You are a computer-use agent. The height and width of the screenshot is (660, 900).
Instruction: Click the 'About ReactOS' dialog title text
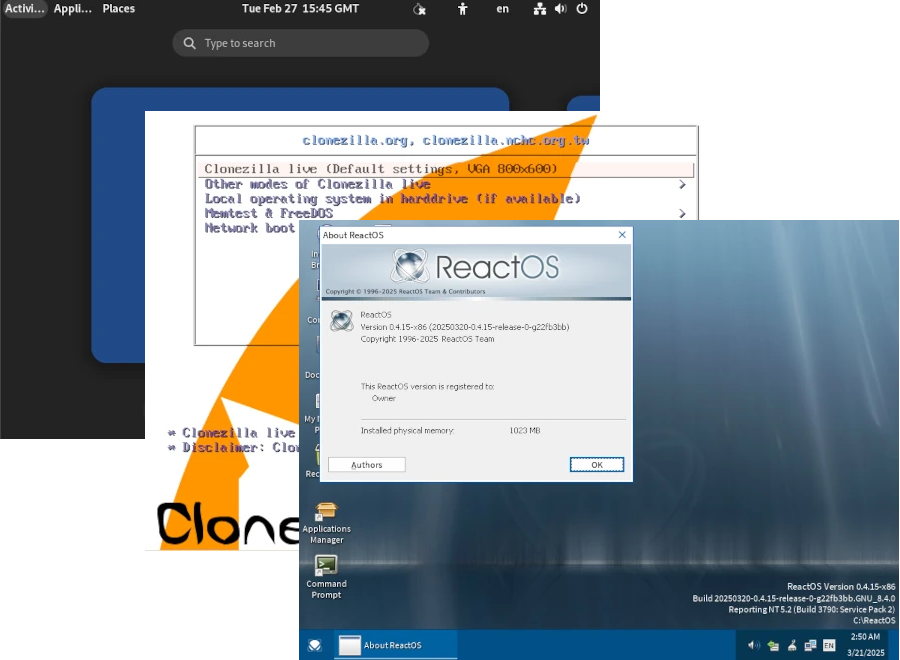pyautogui.click(x=353, y=235)
